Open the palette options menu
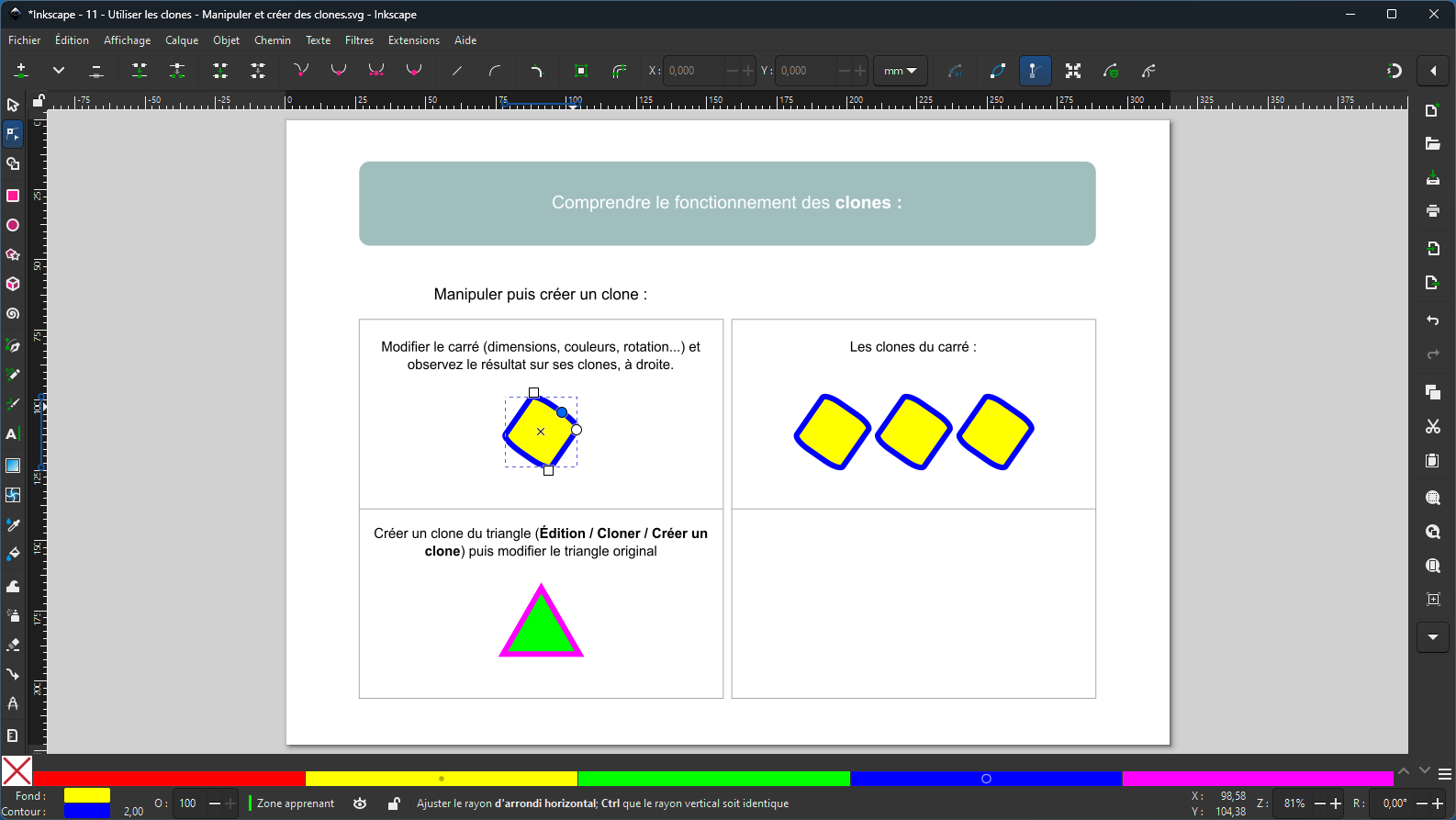Screen dimensions: 1456x820 coord(1445,774)
